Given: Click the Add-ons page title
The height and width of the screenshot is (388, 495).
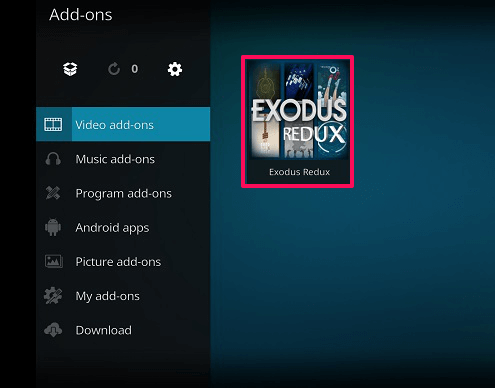Looking at the screenshot, I should (x=81, y=15).
